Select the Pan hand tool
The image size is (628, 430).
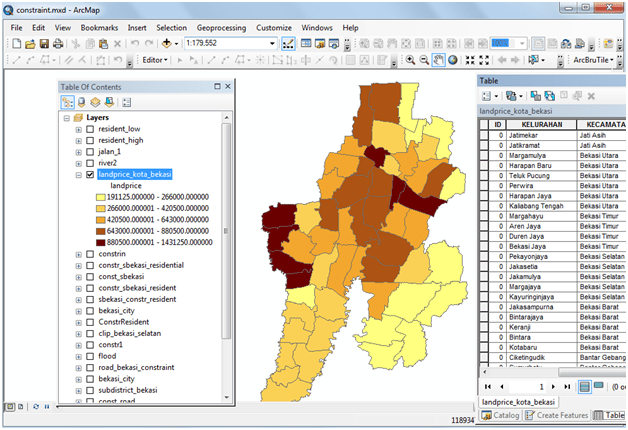pyautogui.click(x=439, y=60)
